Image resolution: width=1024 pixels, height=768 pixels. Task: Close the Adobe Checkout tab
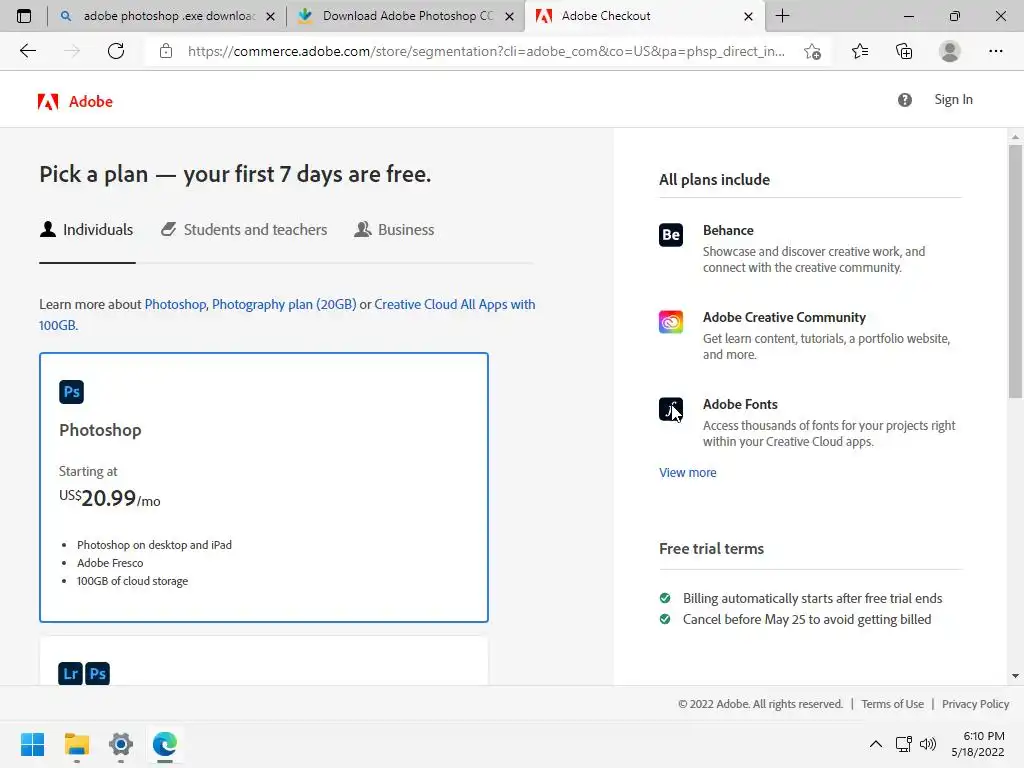[748, 16]
